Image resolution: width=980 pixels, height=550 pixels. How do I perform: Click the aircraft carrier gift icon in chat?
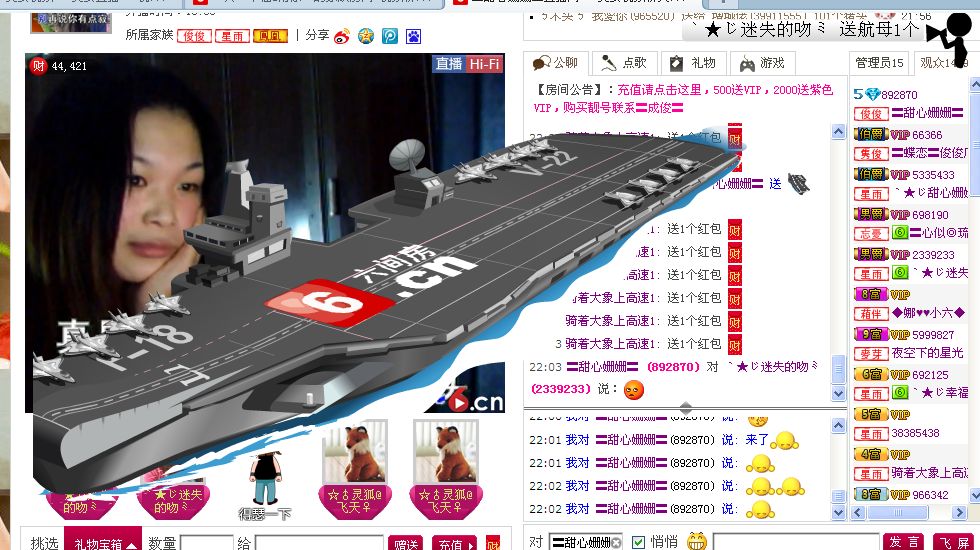click(x=798, y=183)
